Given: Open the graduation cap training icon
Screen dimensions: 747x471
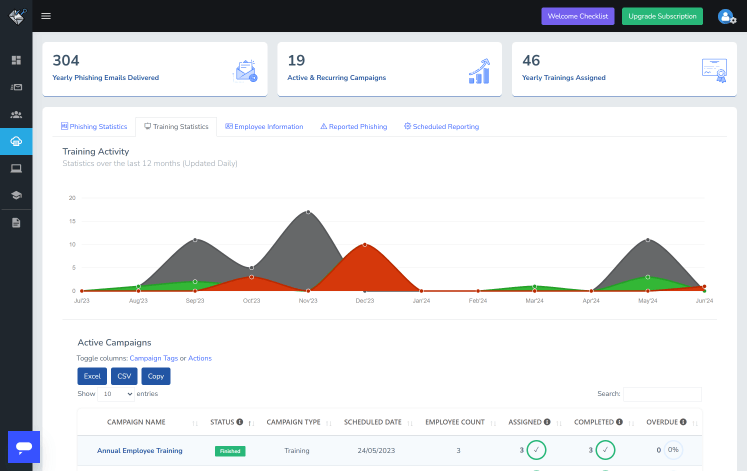Looking at the screenshot, I should pos(16,195).
